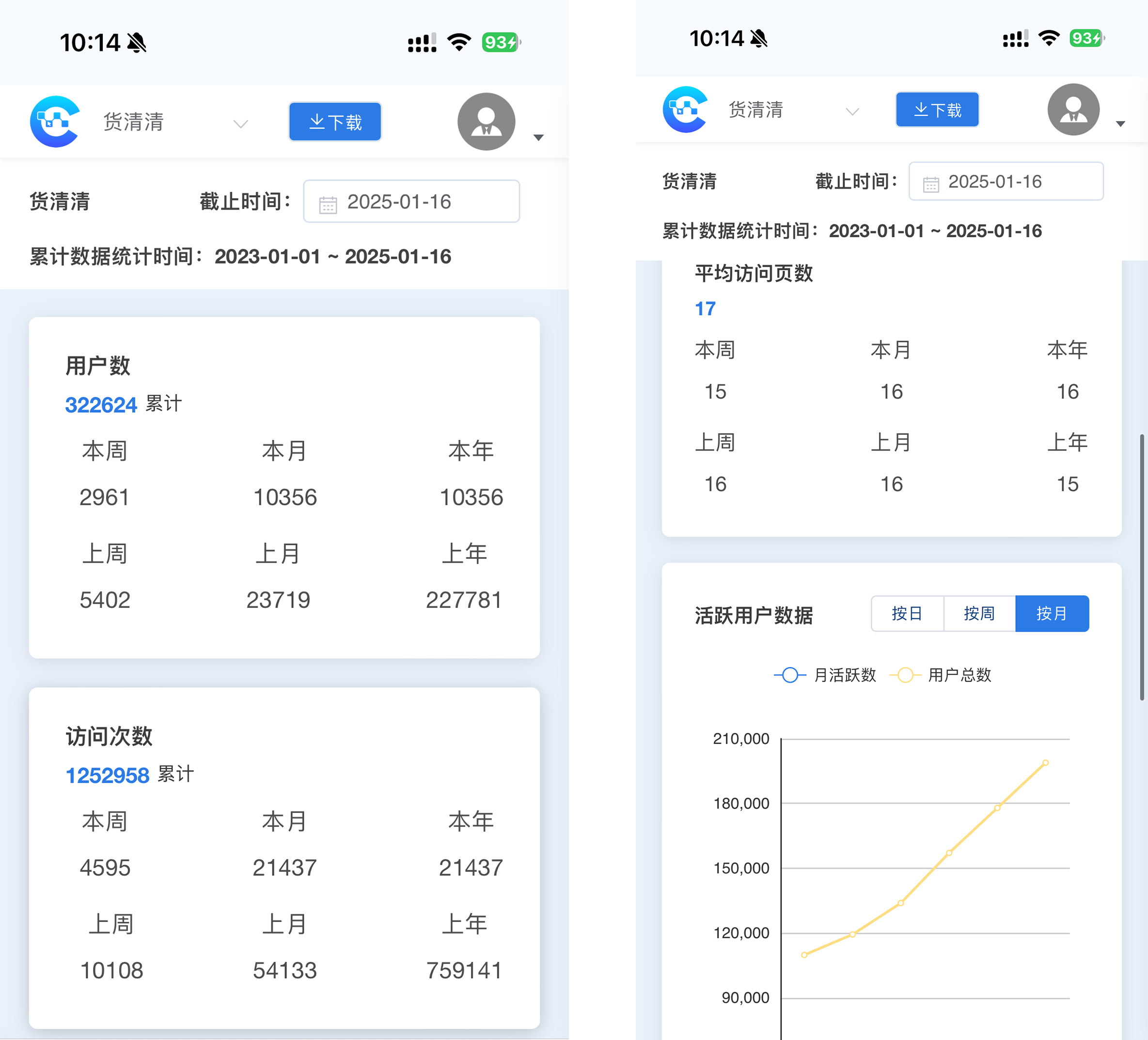This screenshot has height=1040, width=1148.
Task: Switch chart to 按月 tab
Action: pos(1051,614)
